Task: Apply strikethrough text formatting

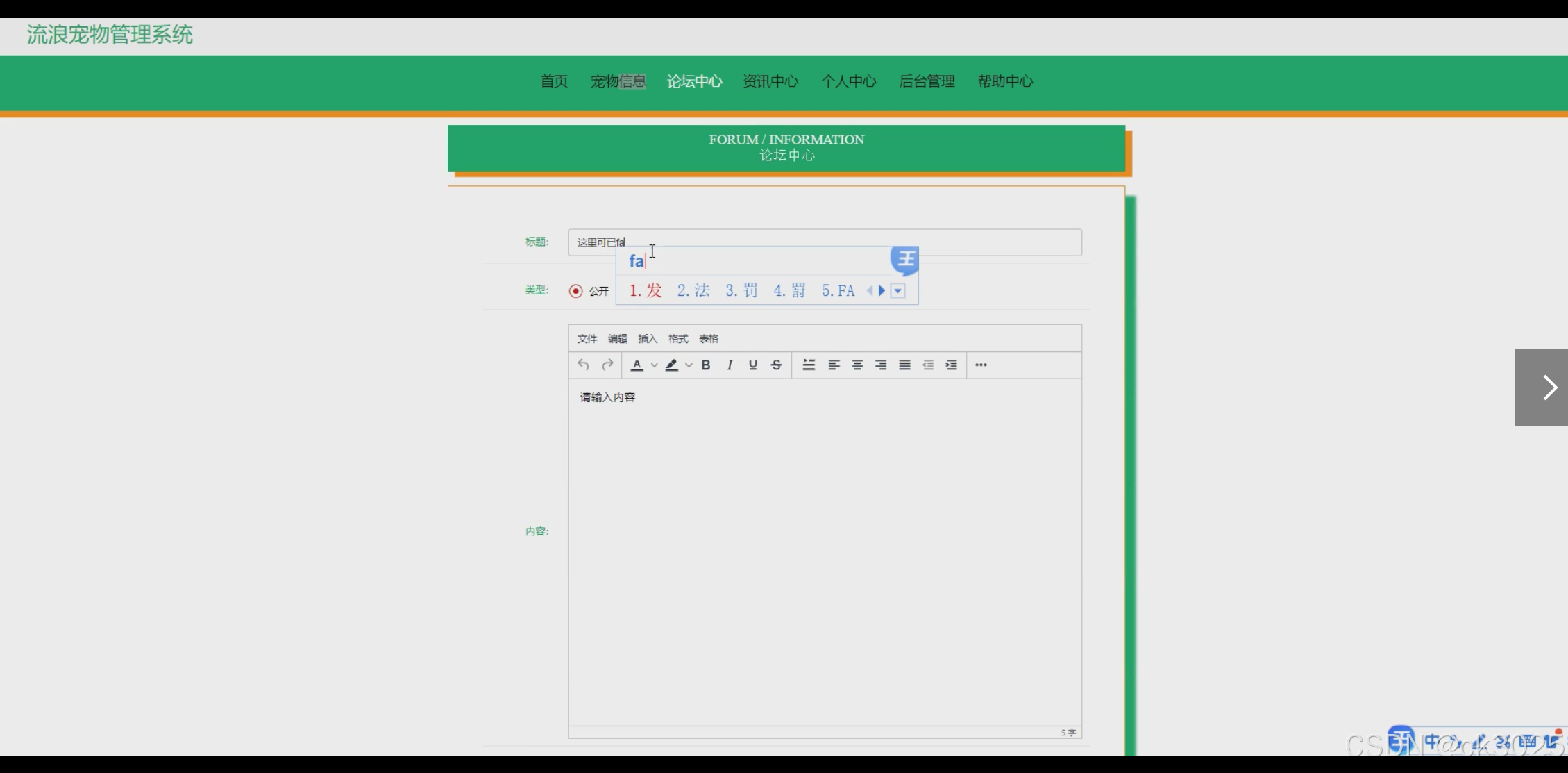Action: coord(776,365)
